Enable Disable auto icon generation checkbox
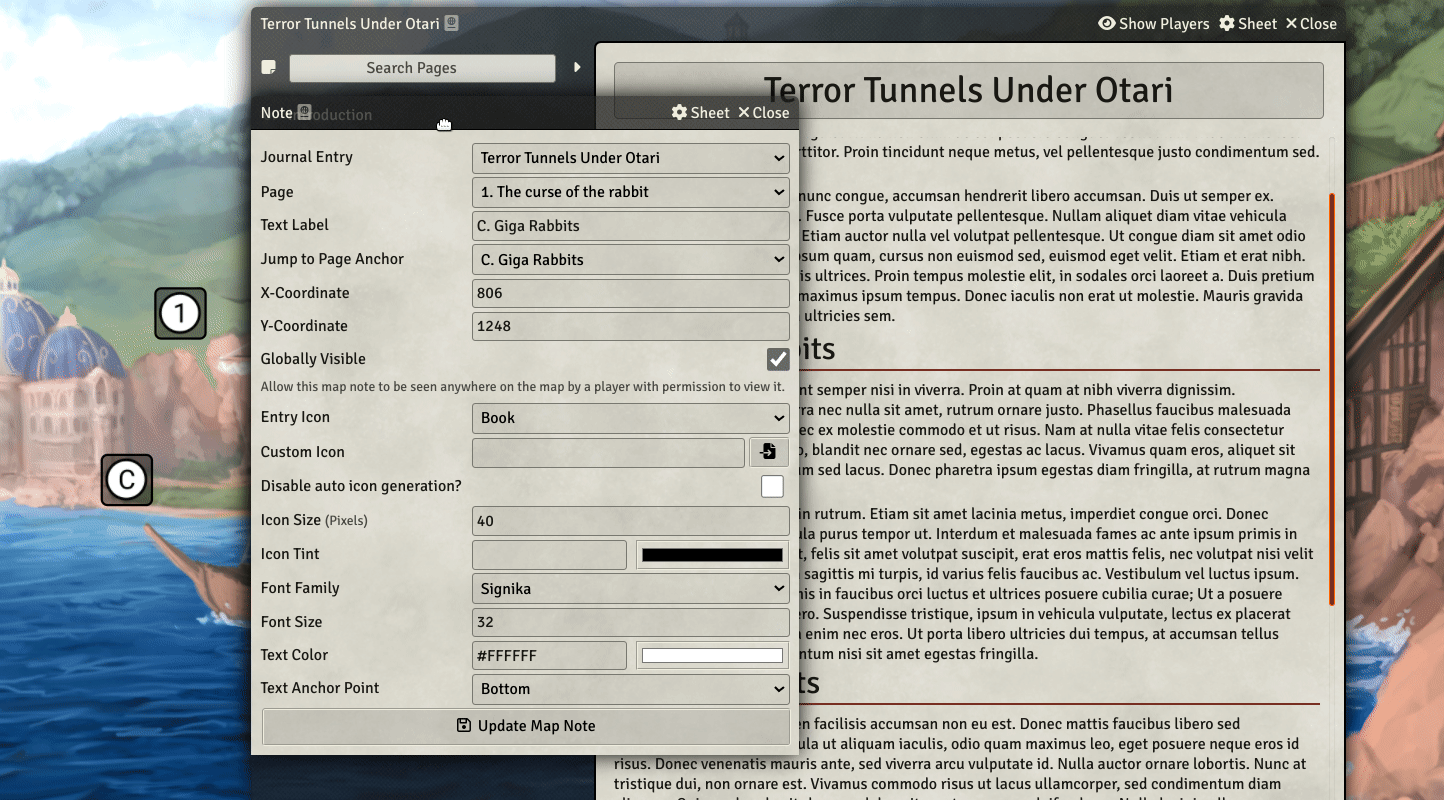Screen dimensions: 1444x800 772,486
